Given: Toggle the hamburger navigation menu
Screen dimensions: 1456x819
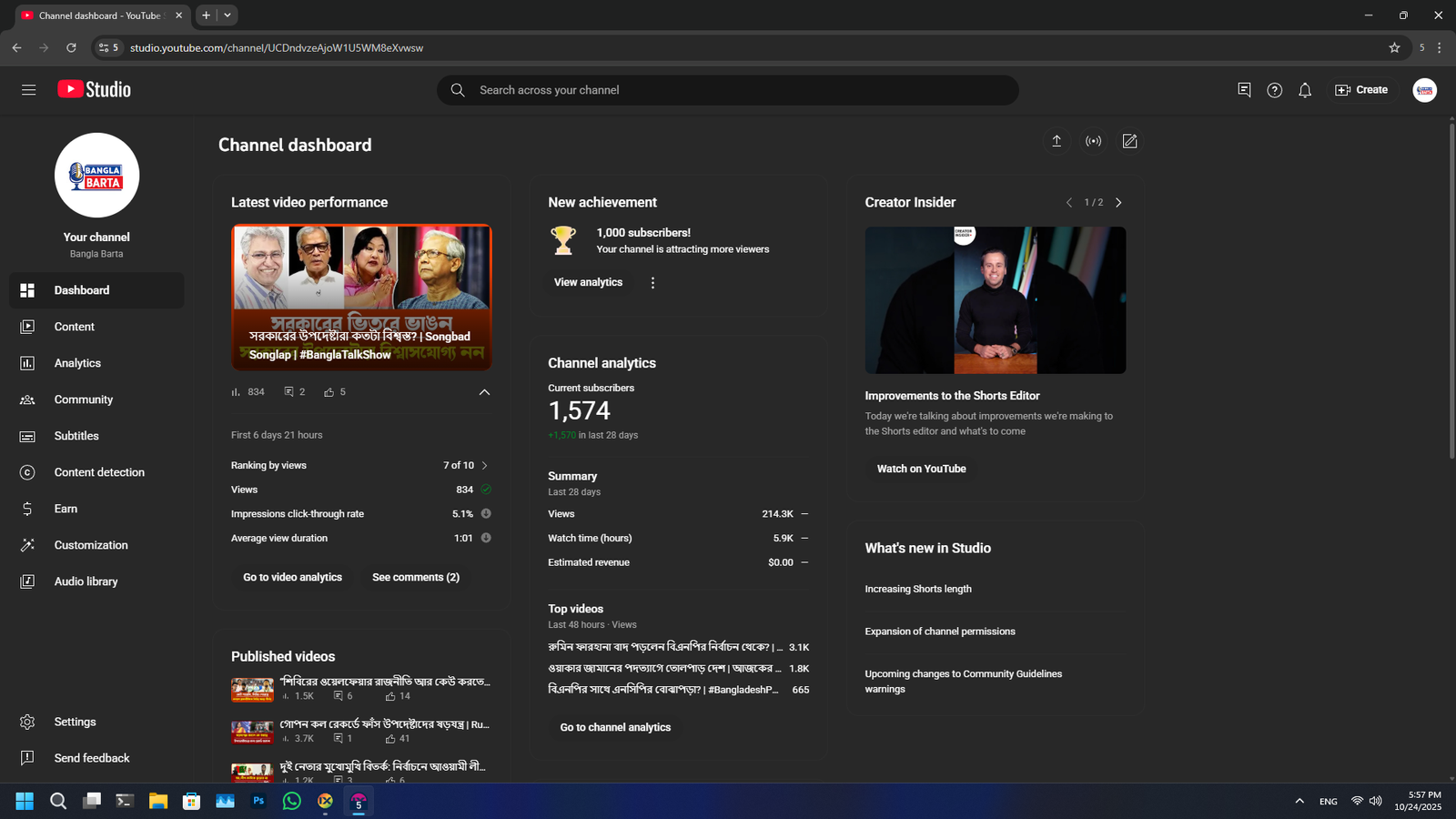Looking at the screenshot, I should [x=29, y=90].
